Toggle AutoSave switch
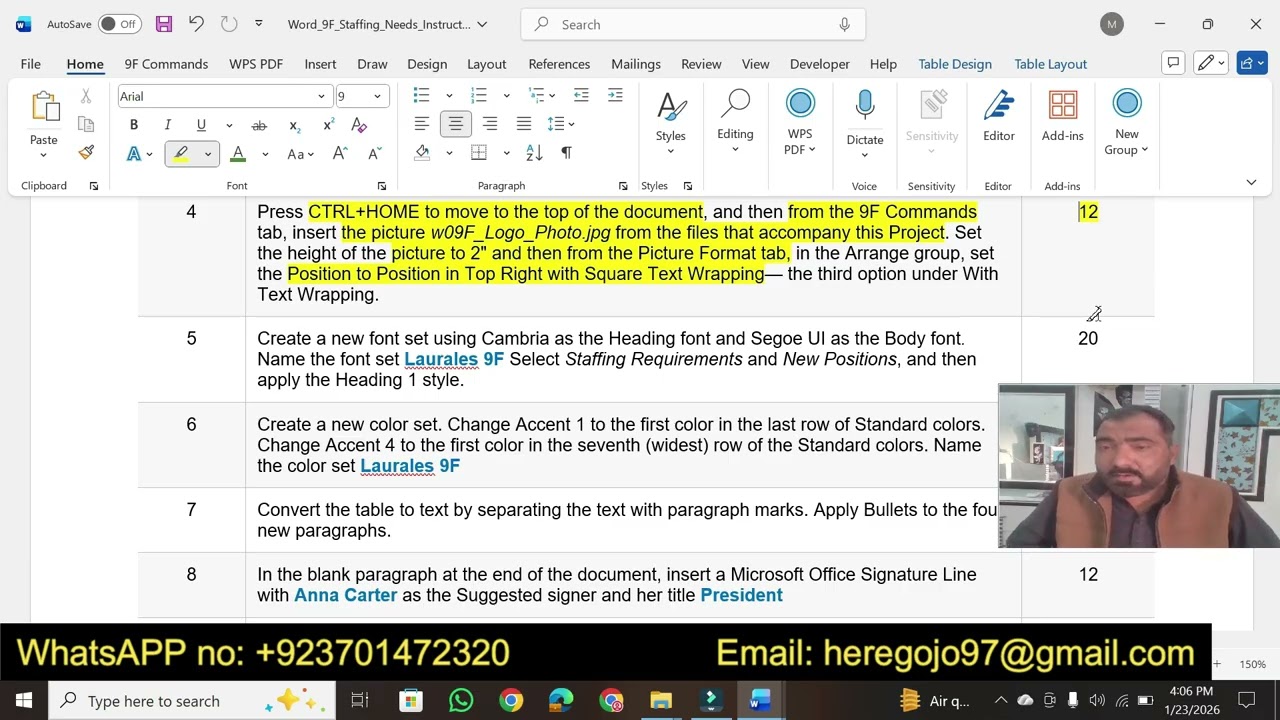1280x720 pixels. coord(119,24)
